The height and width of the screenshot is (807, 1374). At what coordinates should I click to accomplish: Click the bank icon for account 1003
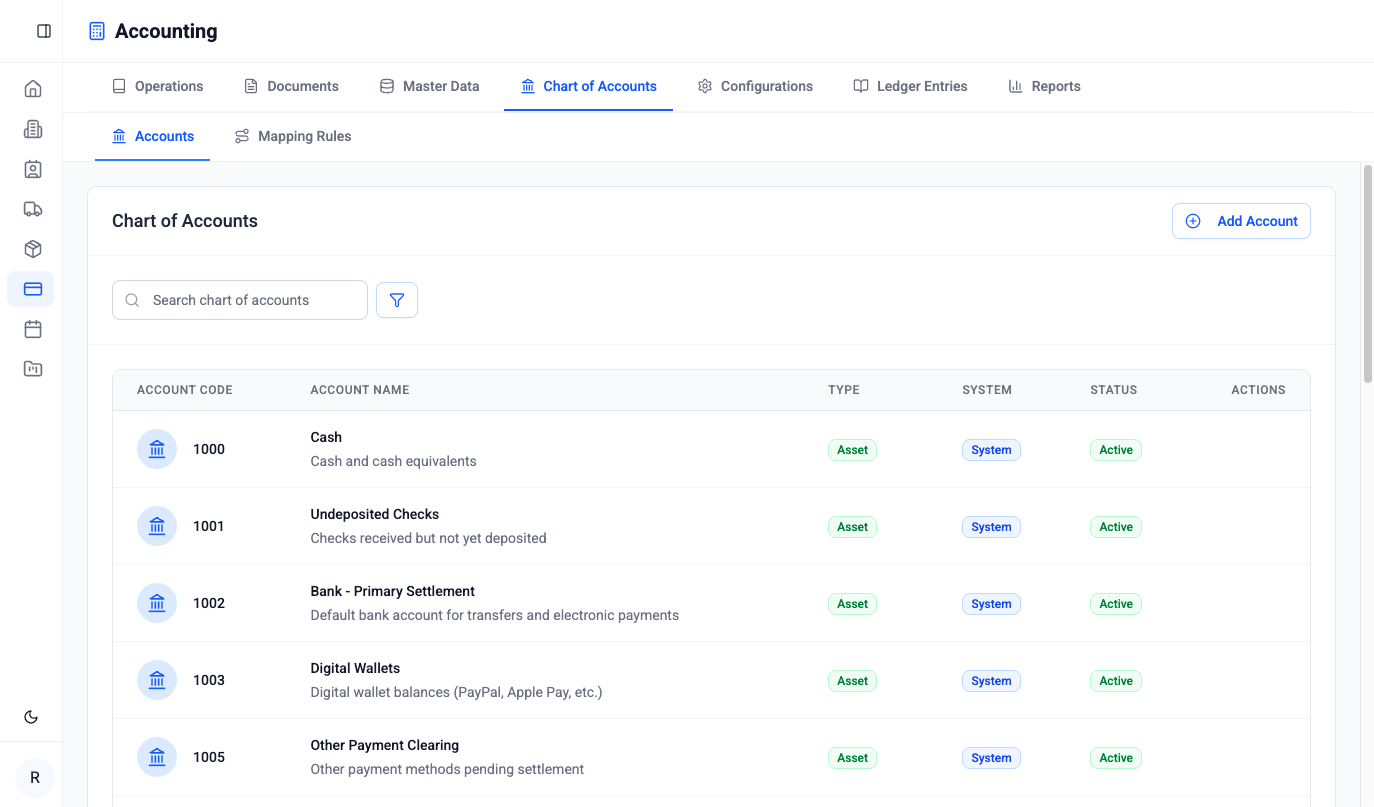click(x=157, y=680)
